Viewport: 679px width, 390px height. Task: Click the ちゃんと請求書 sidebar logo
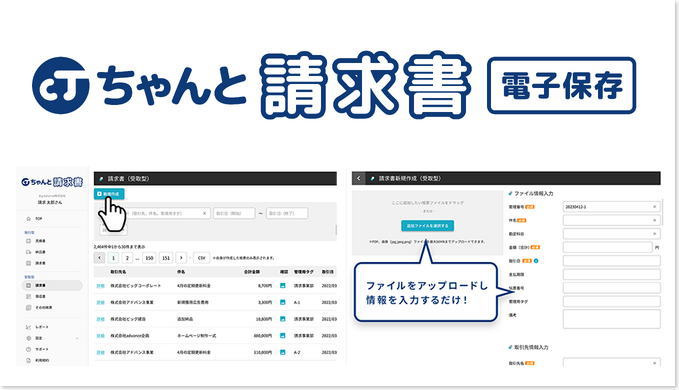52,182
